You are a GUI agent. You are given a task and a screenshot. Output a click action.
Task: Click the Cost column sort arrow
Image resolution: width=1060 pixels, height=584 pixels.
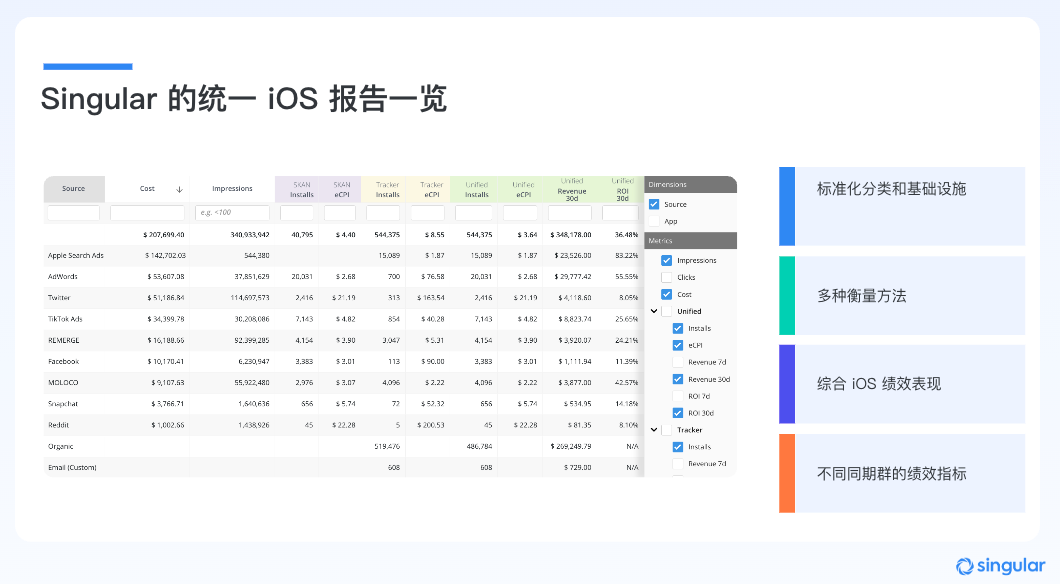tap(179, 189)
